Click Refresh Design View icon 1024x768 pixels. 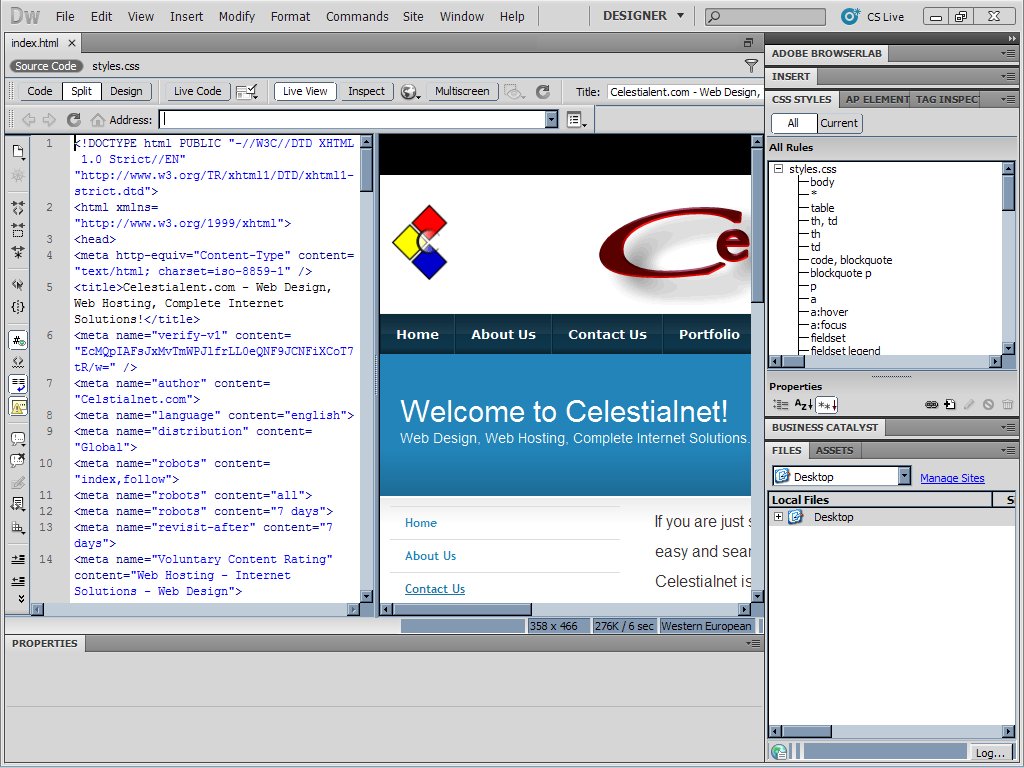pos(543,92)
